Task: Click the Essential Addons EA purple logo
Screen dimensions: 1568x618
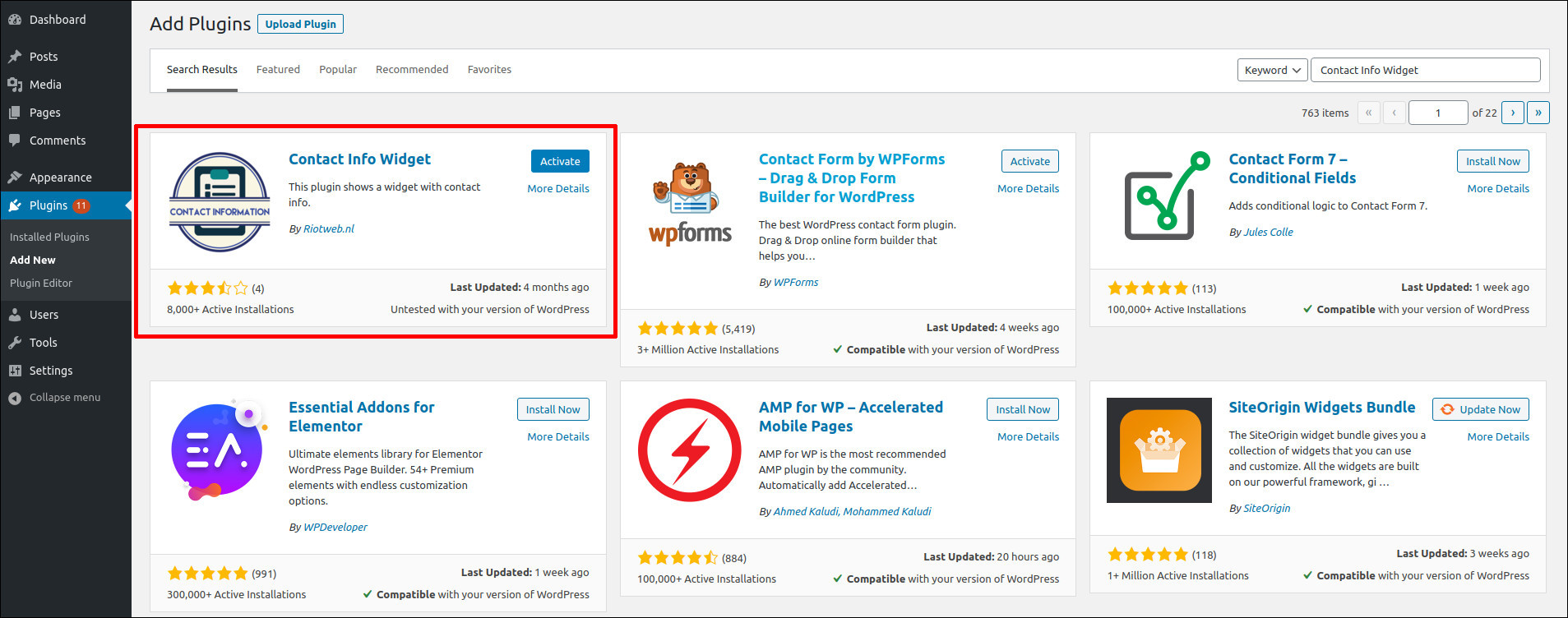Action: pos(220,450)
